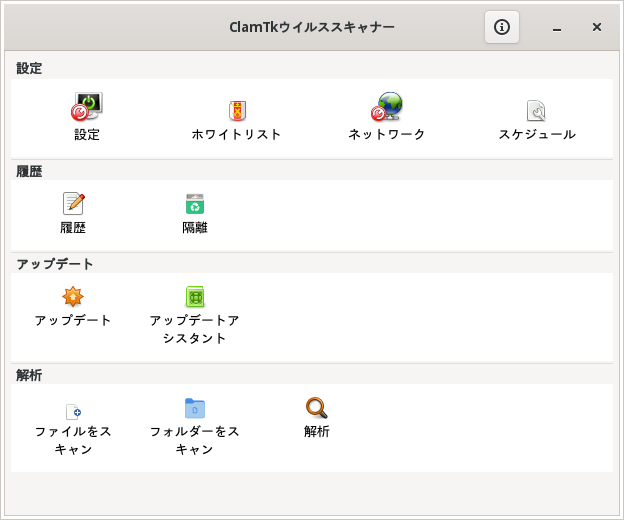Click the 履歴 section header

[30, 171]
